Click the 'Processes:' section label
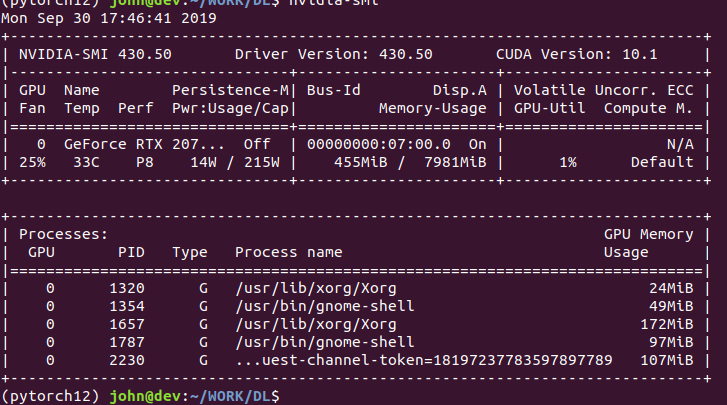Screen dimensions: 727x405 [63, 234]
